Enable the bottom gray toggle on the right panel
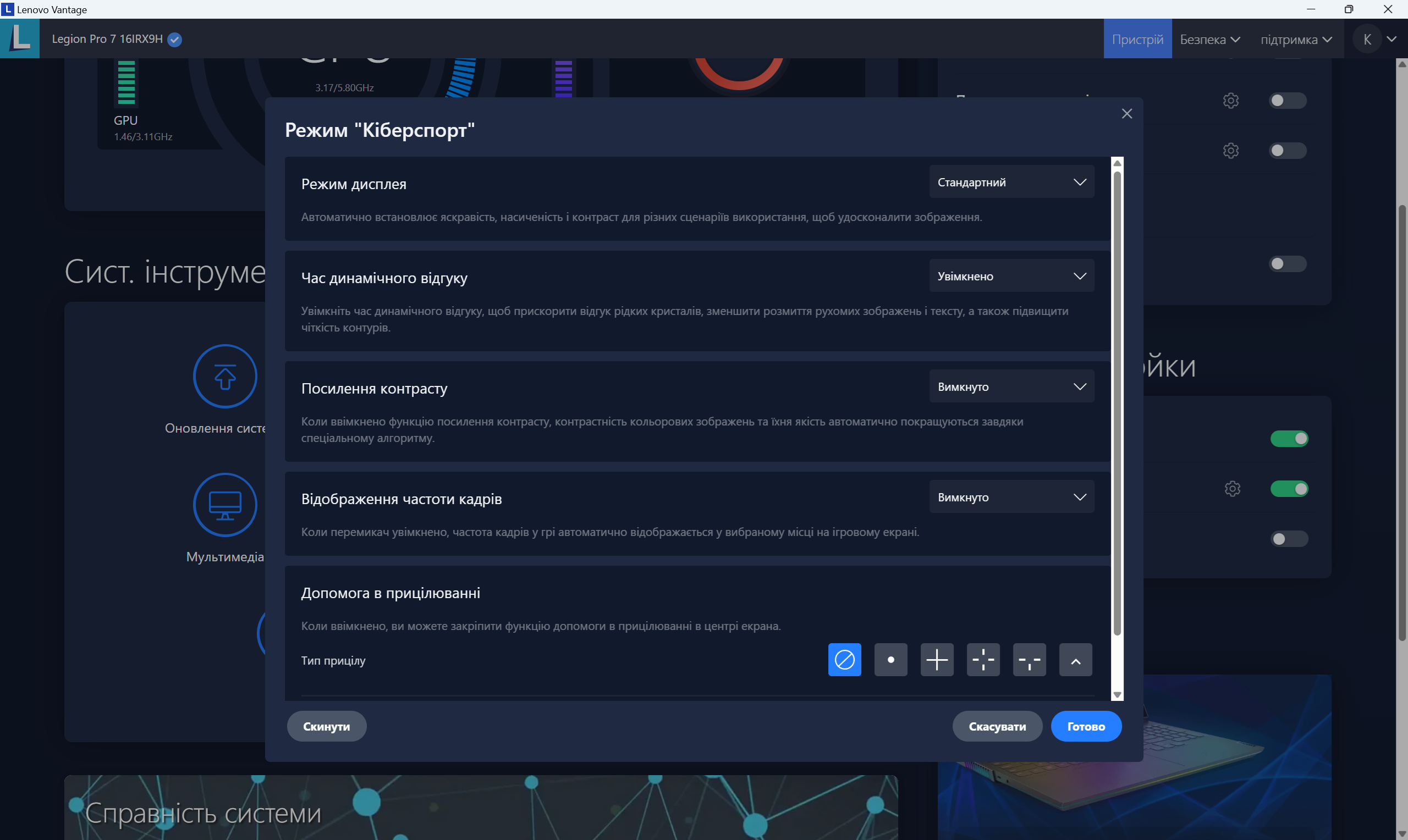This screenshot has width=1408, height=840. point(1289,539)
